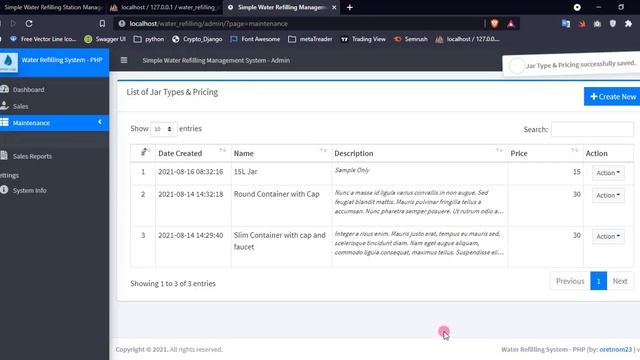640x360 pixels.
Task: Click the Sample Only description
Action: (x=352, y=170)
